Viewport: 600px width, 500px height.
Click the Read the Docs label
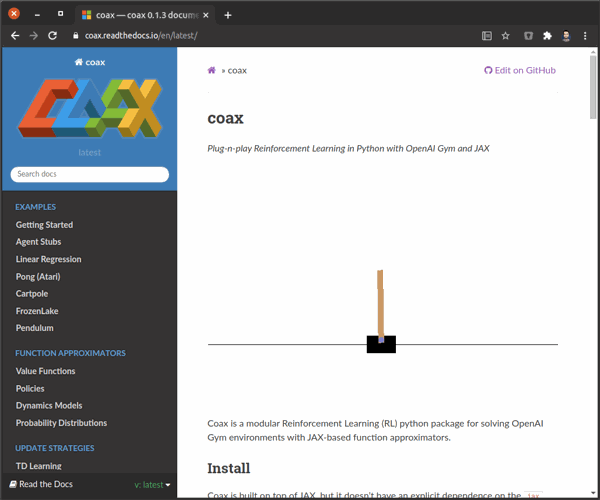tap(46, 484)
